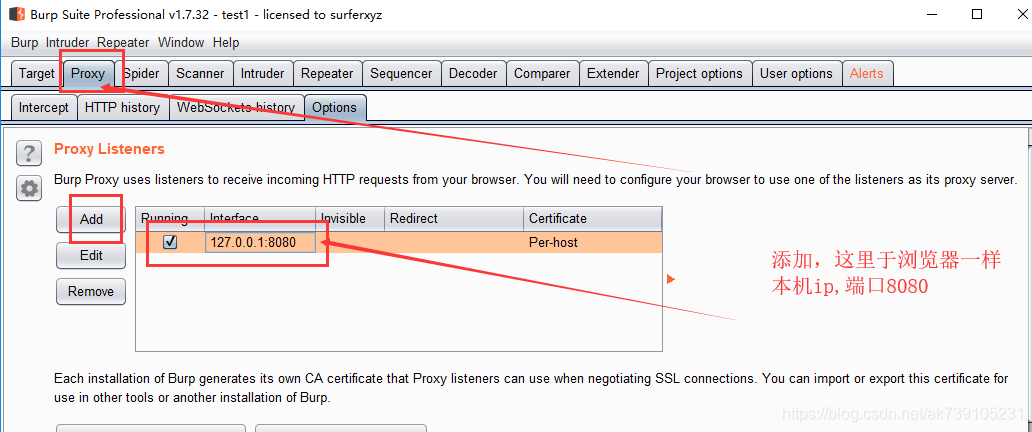
Task: Open the Repeater menu in menu bar
Action: pyautogui.click(x=123, y=42)
